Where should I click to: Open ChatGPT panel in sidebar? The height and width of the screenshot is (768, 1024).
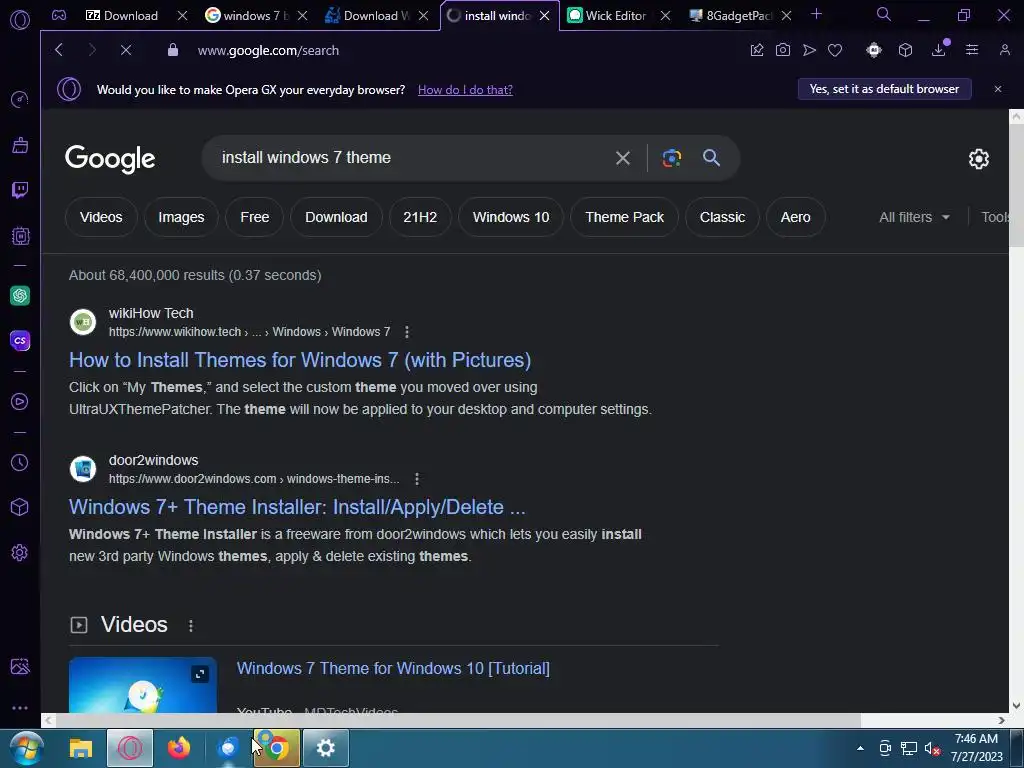click(20, 295)
